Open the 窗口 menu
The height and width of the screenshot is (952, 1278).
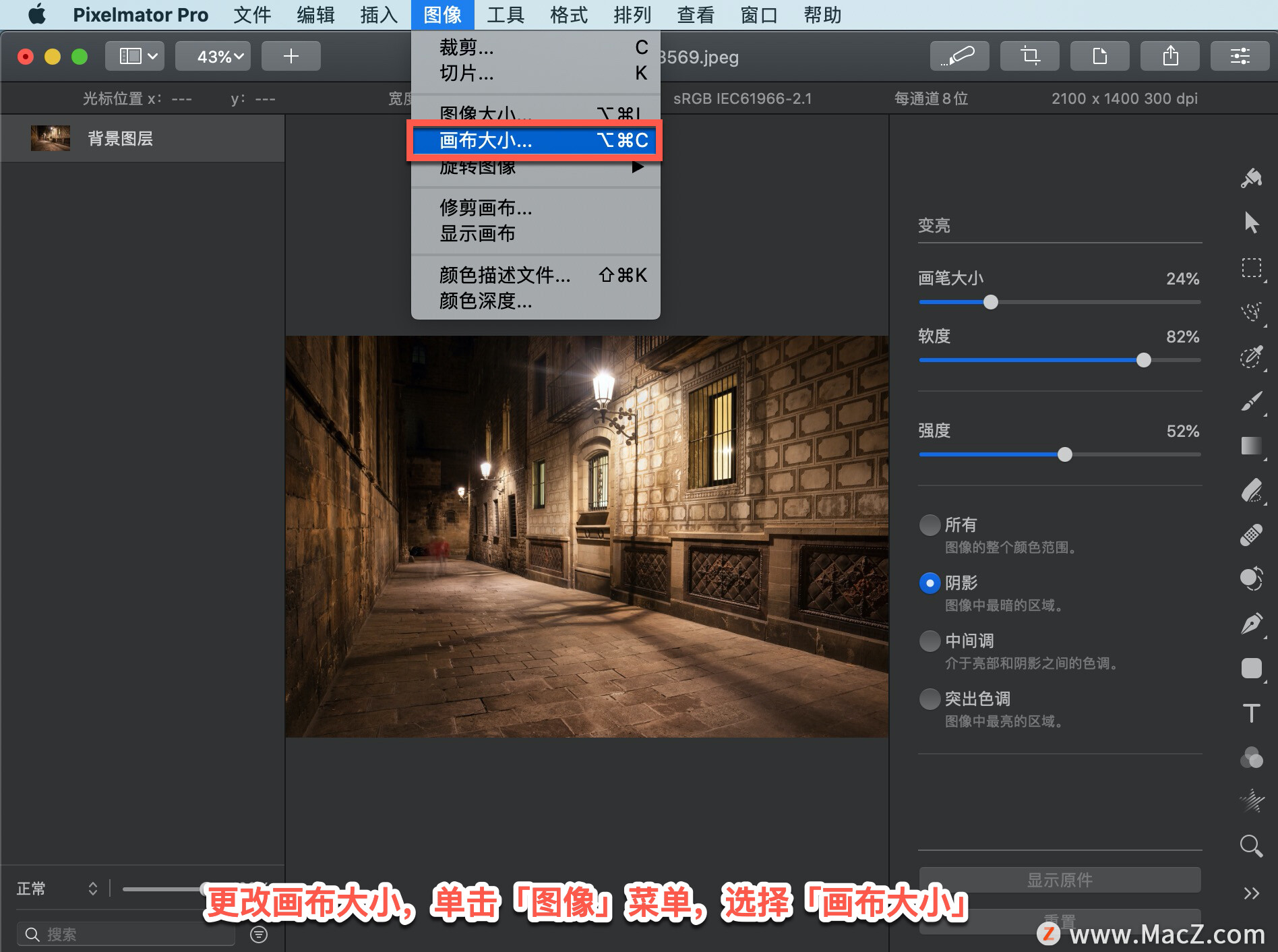tap(760, 15)
